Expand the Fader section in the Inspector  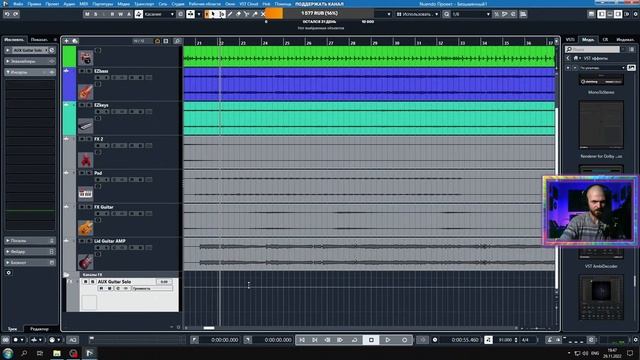(29, 252)
